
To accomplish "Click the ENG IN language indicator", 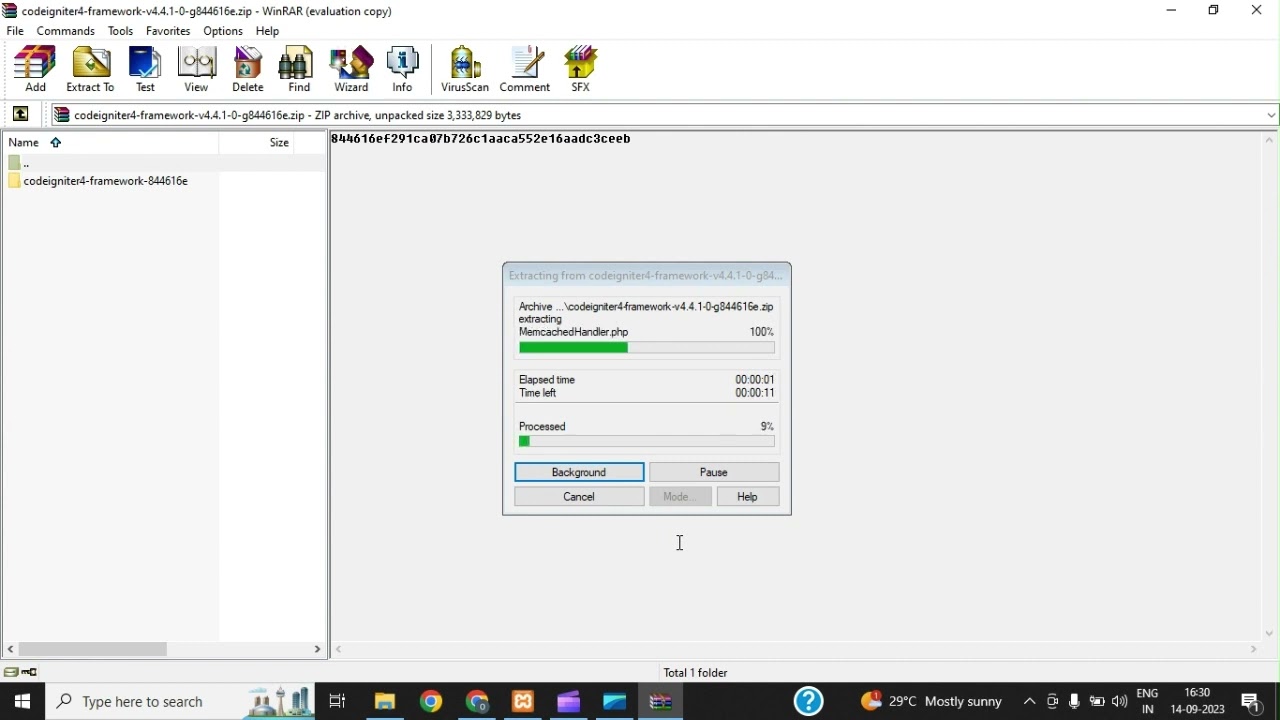I will click(1149, 703).
